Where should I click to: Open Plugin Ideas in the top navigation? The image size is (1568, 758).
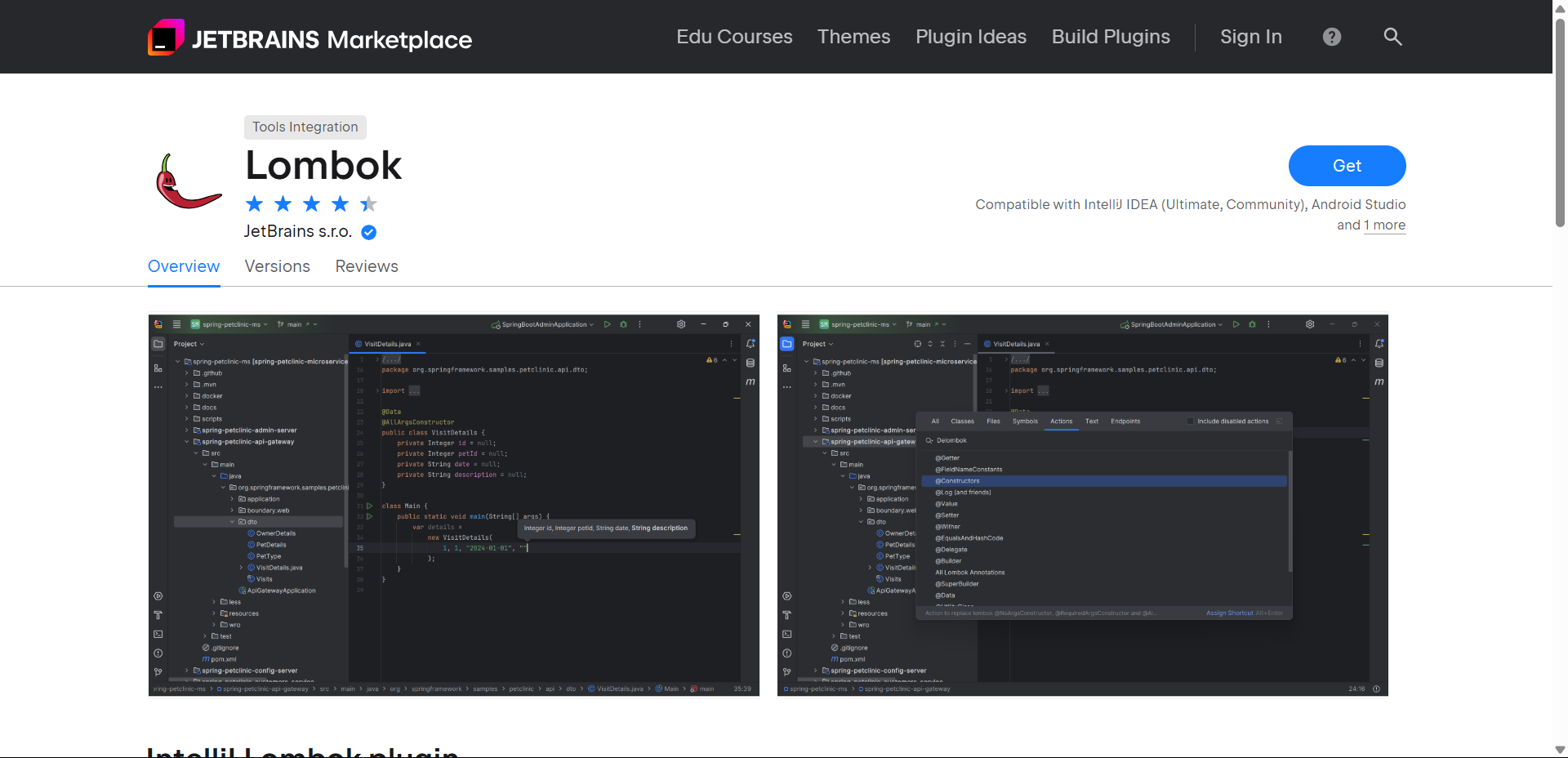971,37
